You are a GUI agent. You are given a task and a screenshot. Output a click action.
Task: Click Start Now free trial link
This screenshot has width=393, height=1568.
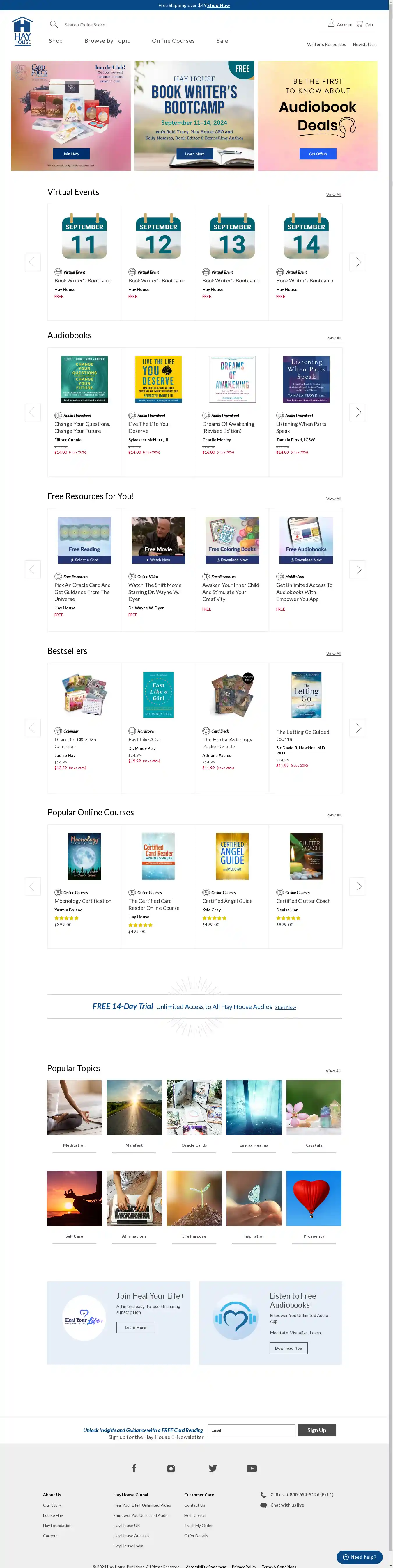point(285,1008)
